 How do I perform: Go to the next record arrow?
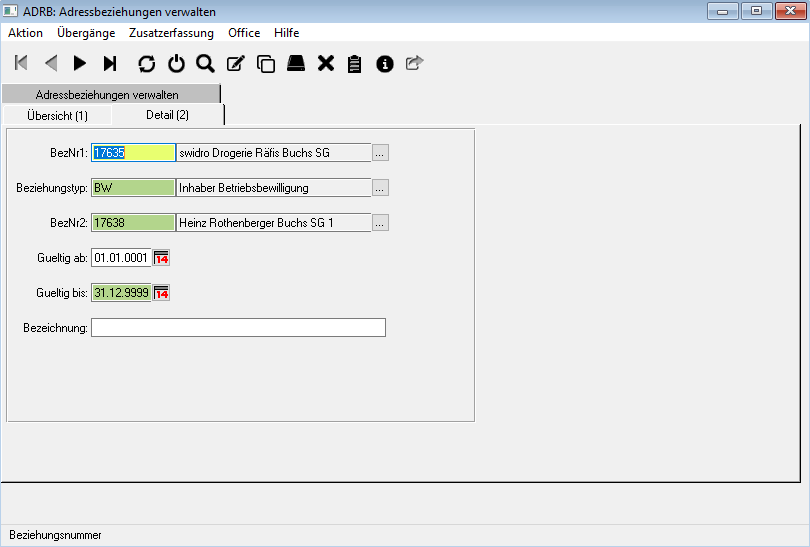tap(80, 64)
